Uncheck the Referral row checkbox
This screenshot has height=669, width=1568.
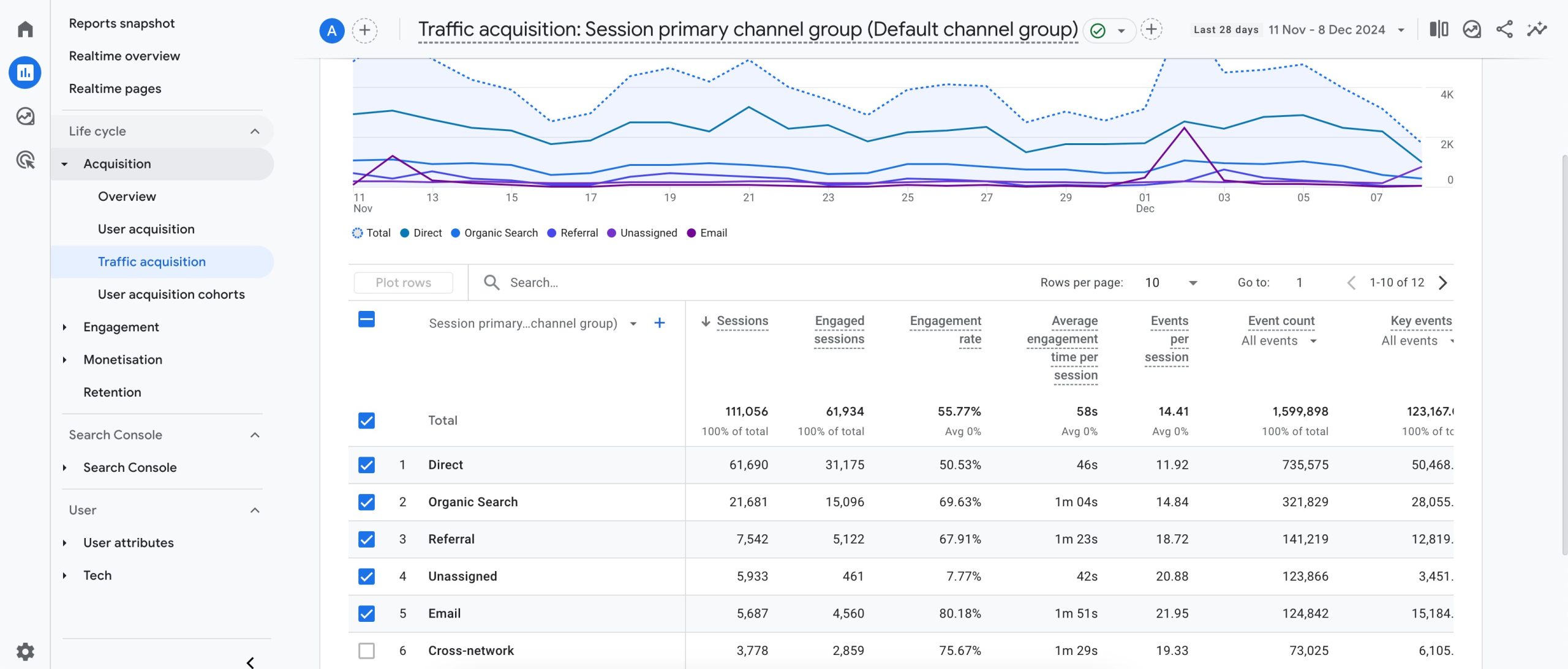[366, 539]
